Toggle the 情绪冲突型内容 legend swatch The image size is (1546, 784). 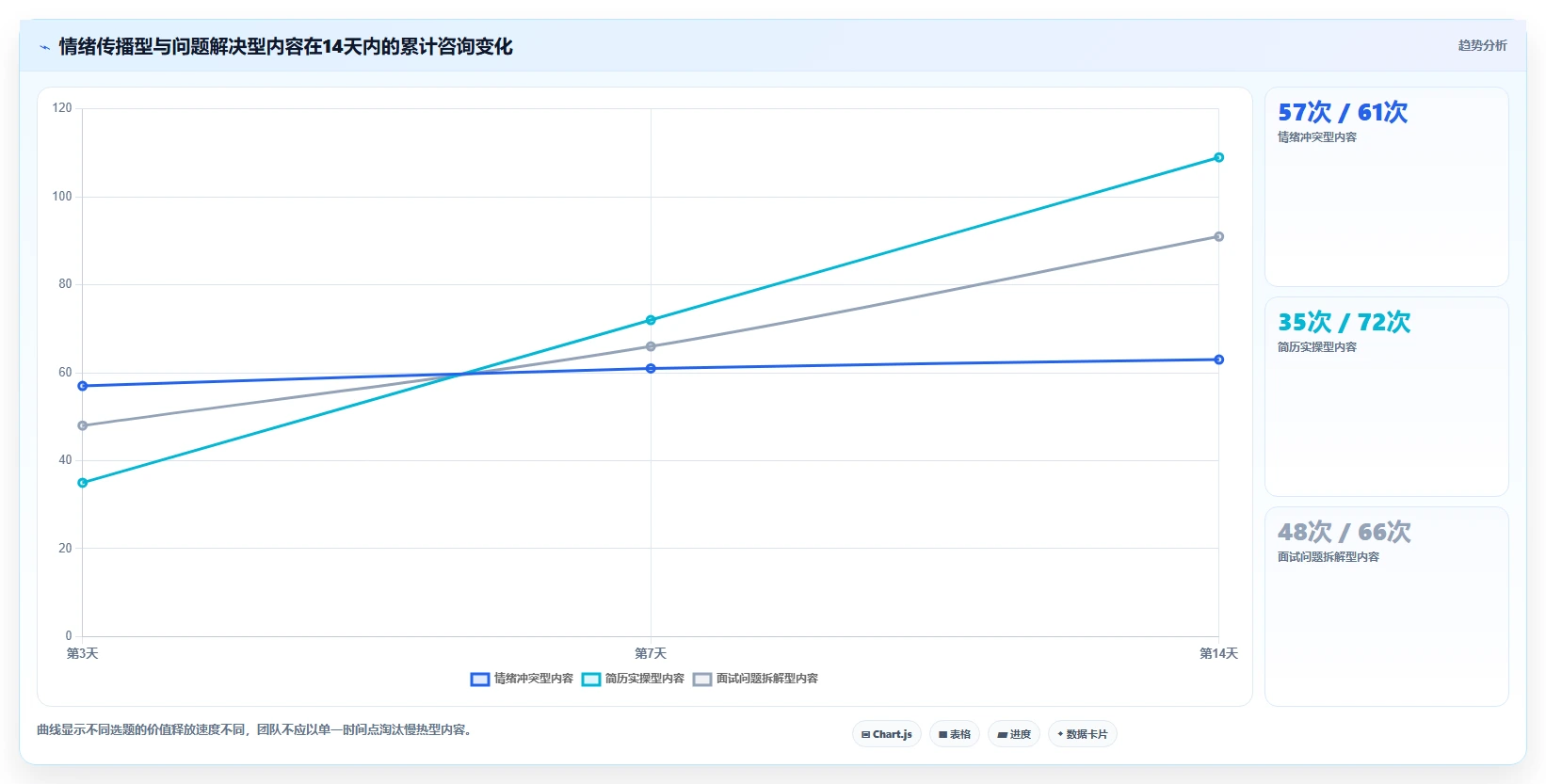(x=480, y=680)
